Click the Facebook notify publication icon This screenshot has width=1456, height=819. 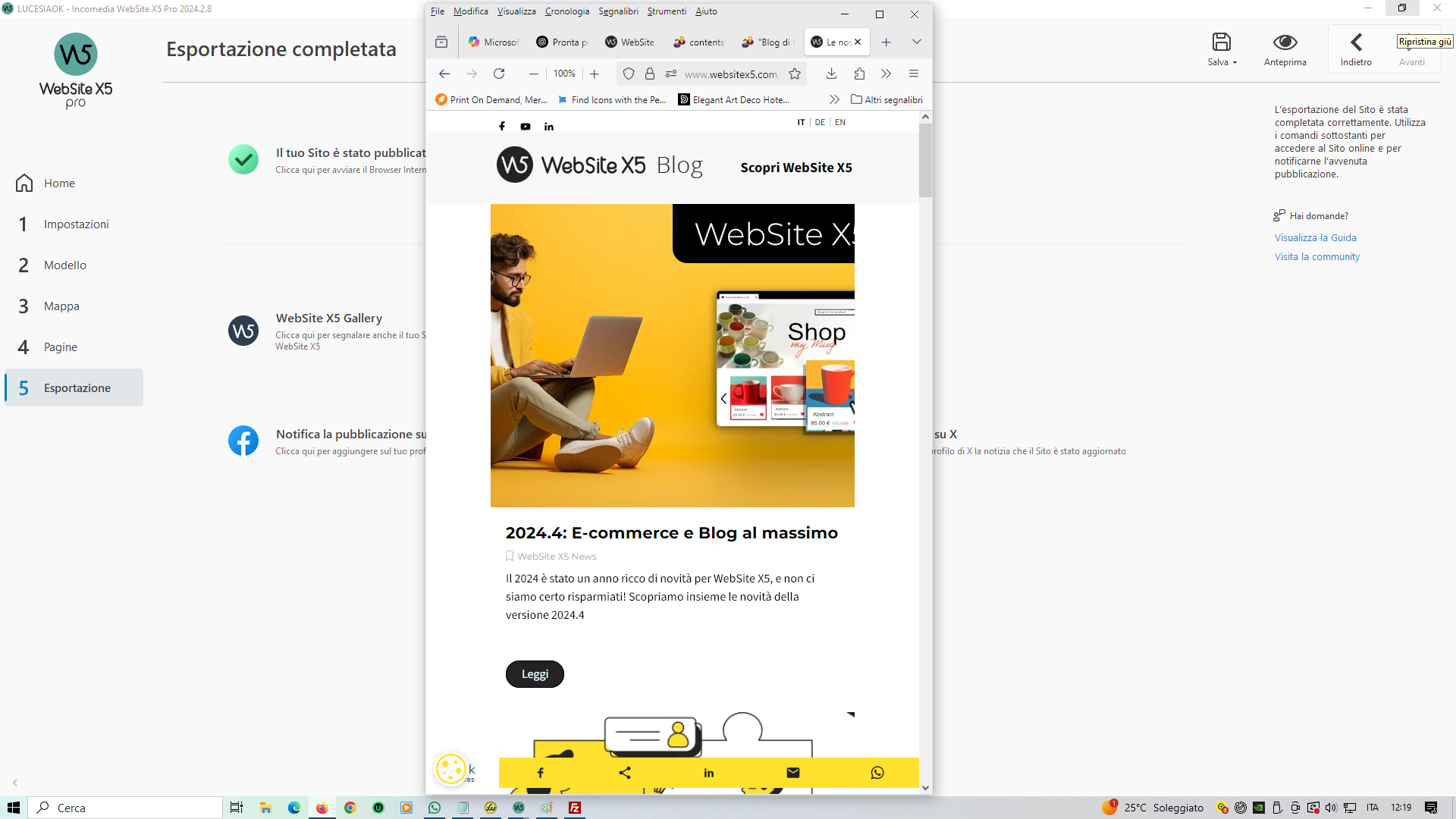point(243,441)
